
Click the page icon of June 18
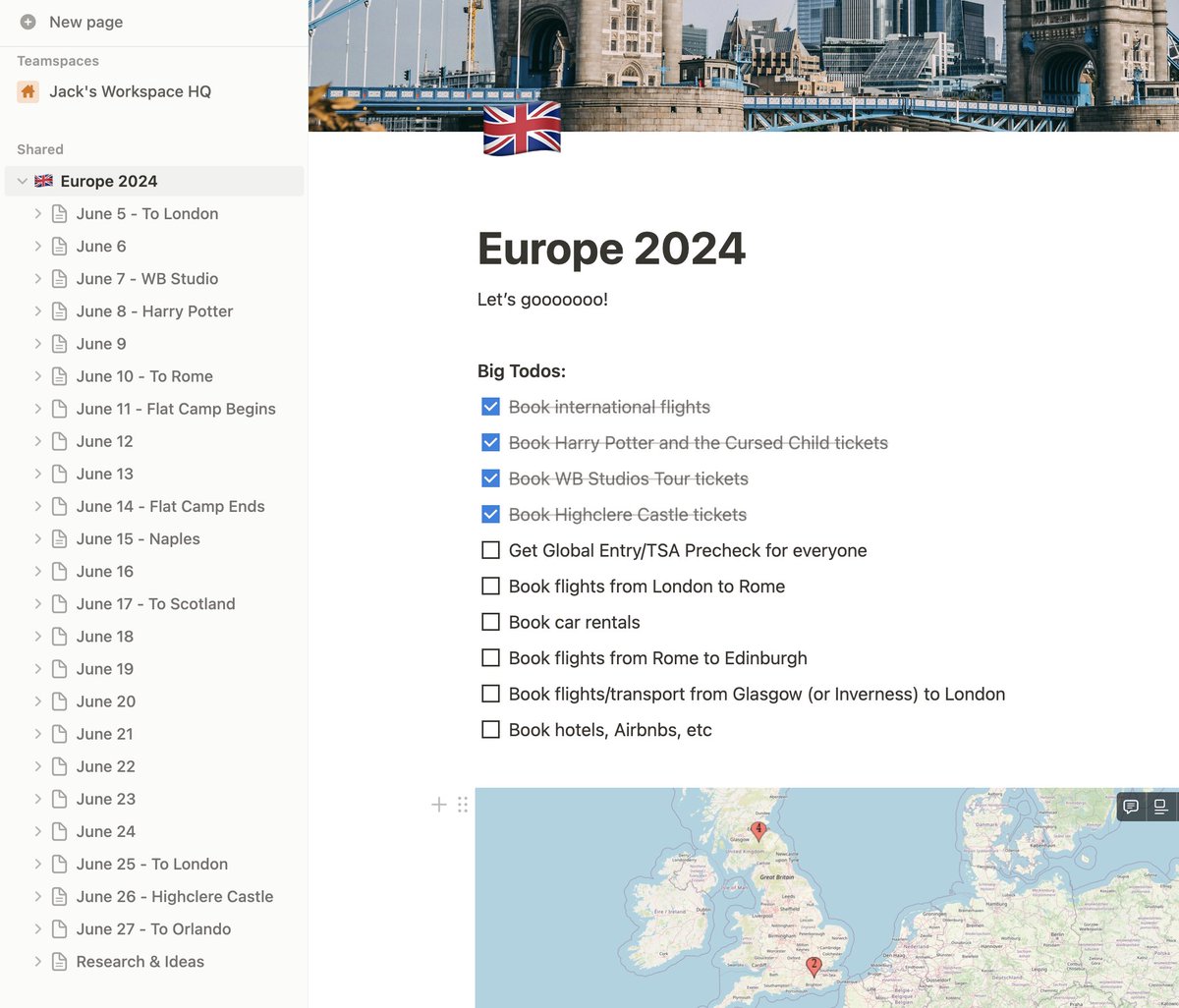(60, 636)
